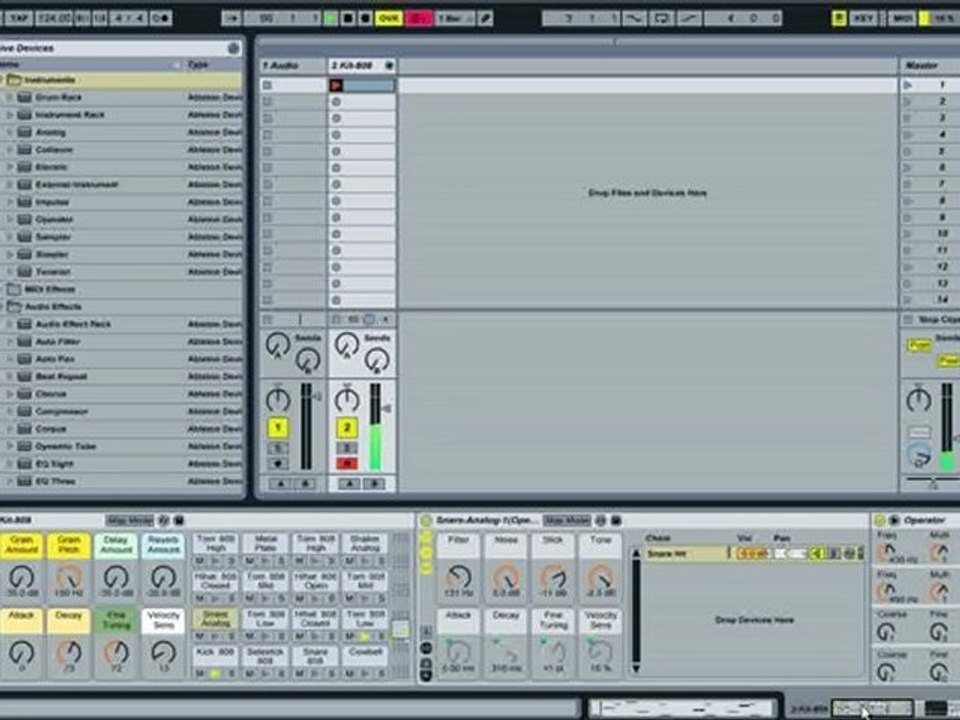
Task: Toggle the yellow OVR overdub button
Action: [x=389, y=18]
